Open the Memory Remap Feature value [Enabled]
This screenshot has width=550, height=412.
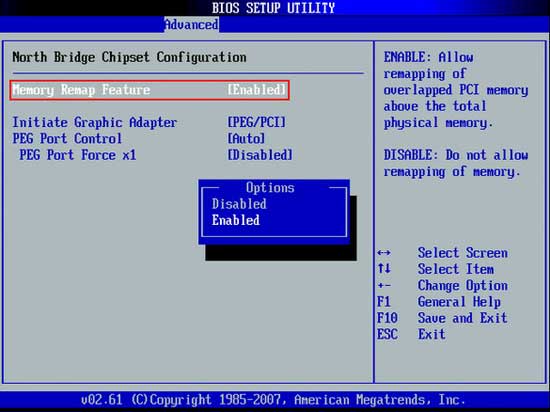[257, 90]
